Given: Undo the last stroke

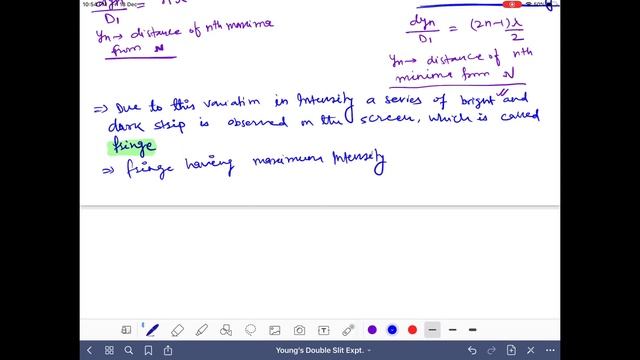Looking at the screenshot, I should [472, 350].
